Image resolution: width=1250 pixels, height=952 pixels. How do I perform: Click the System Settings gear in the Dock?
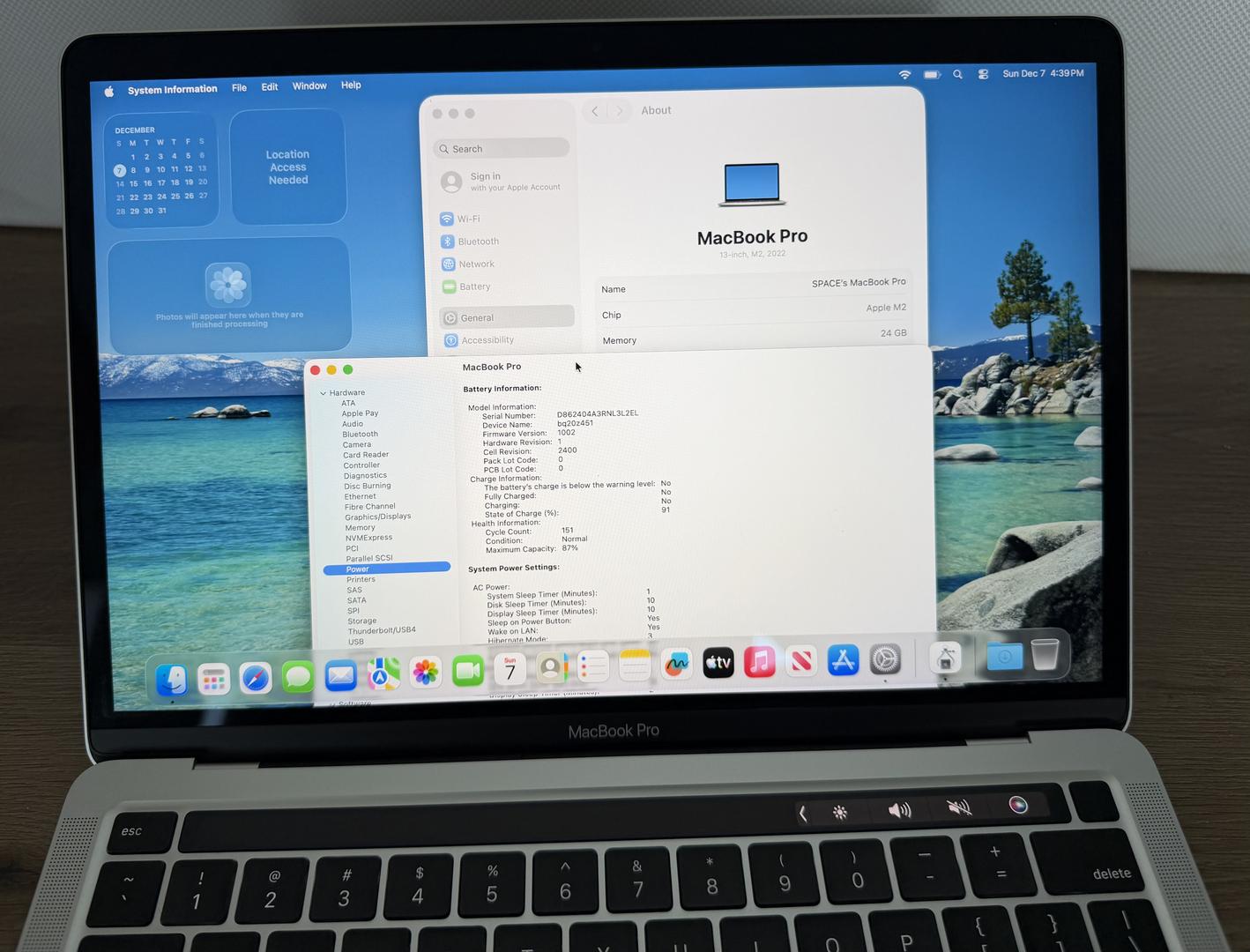coord(886,658)
